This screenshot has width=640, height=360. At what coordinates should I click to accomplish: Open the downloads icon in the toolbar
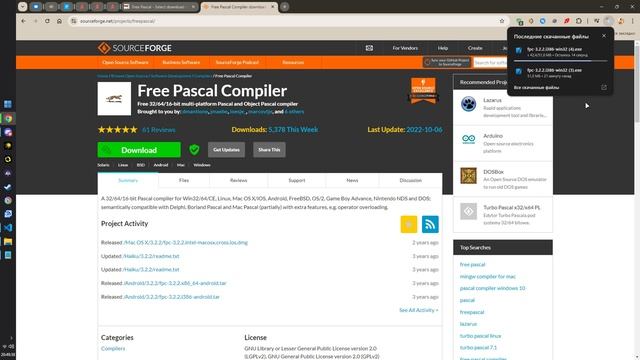click(609, 21)
